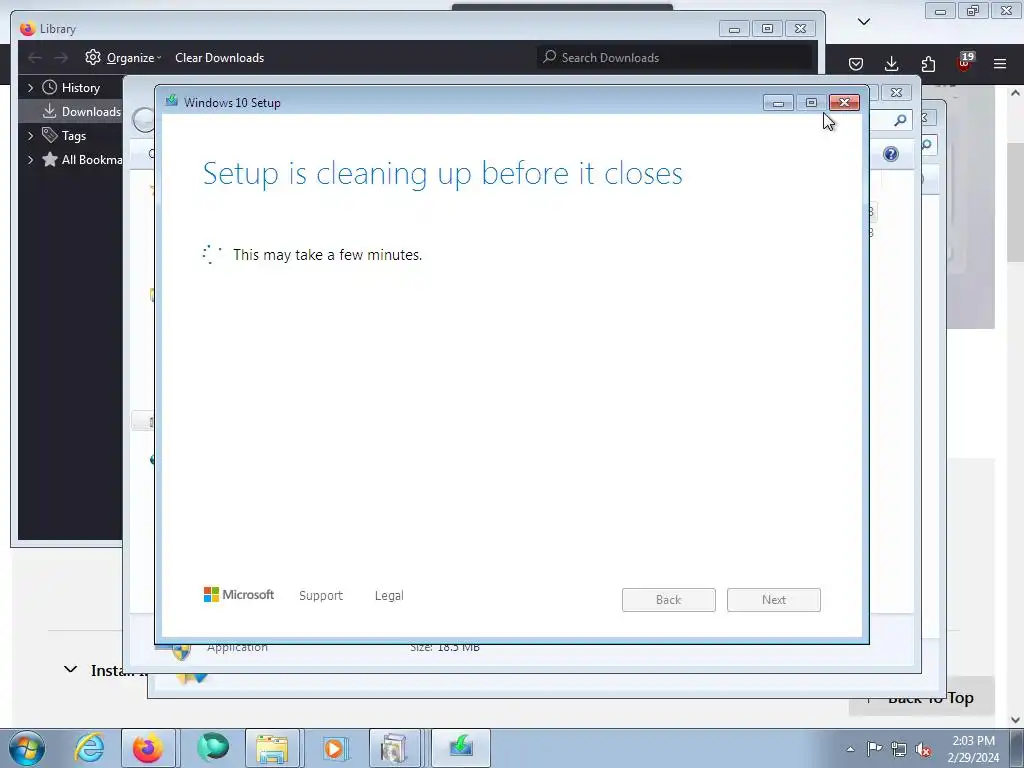Minimize the Windows 10 Setup window
The height and width of the screenshot is (768, 1024).
tap(778, 103)
